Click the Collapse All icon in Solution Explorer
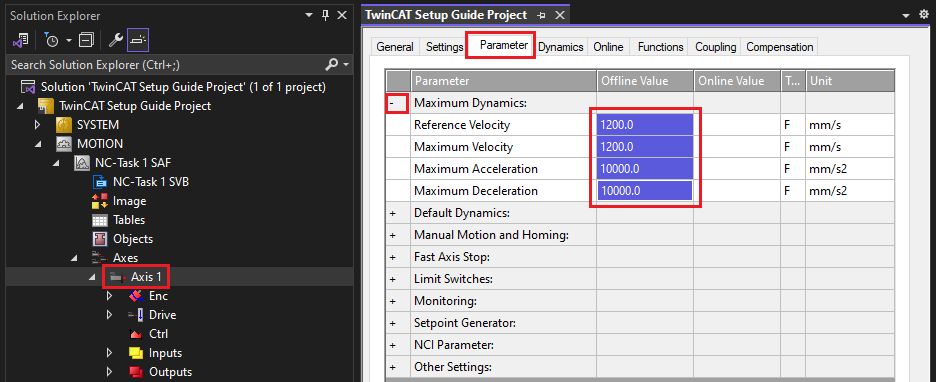Image resolution: width=936 pixels, height=382 pixels. click(87, 41)
